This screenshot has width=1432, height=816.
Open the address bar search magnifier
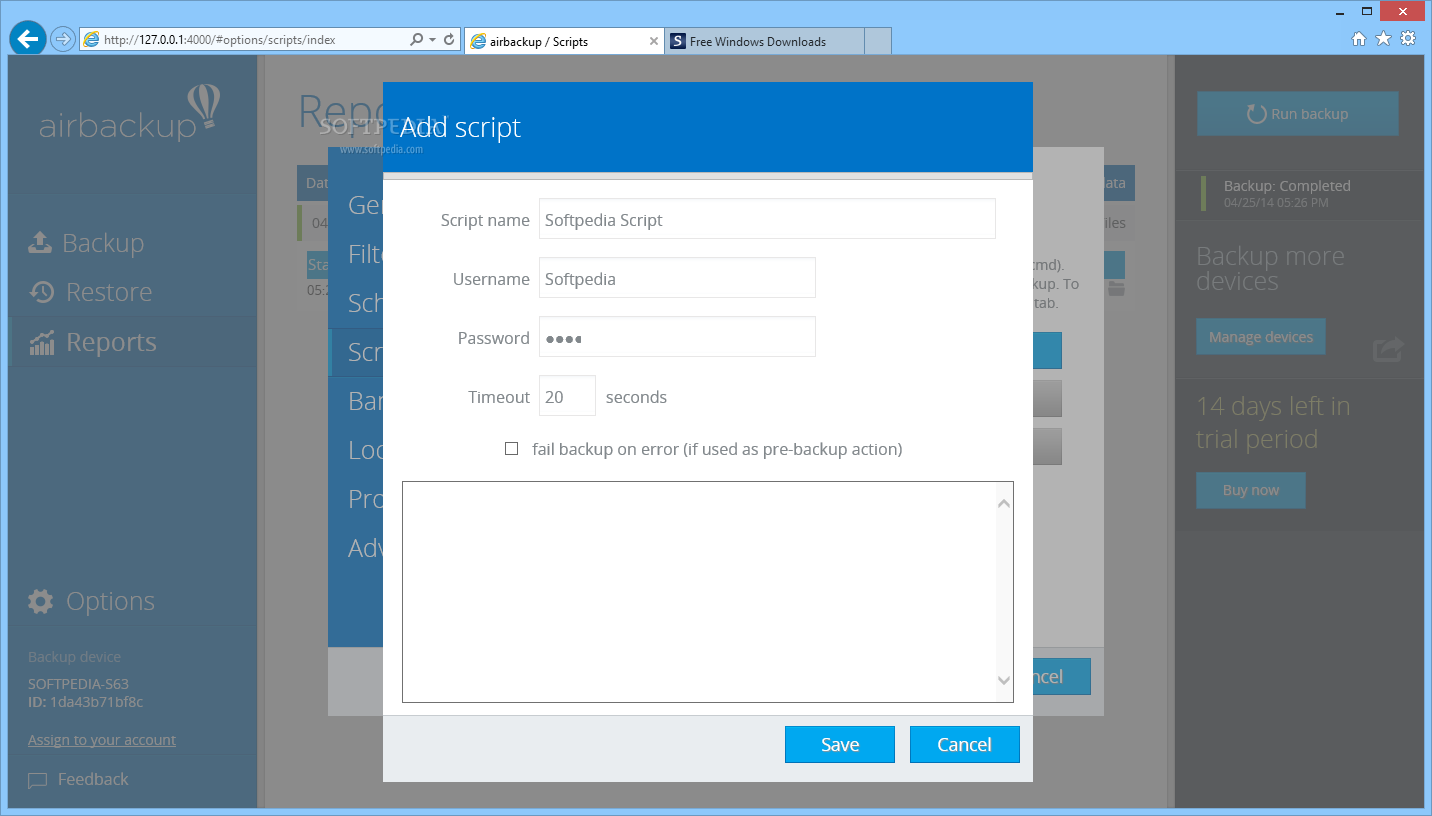point(417,40)
